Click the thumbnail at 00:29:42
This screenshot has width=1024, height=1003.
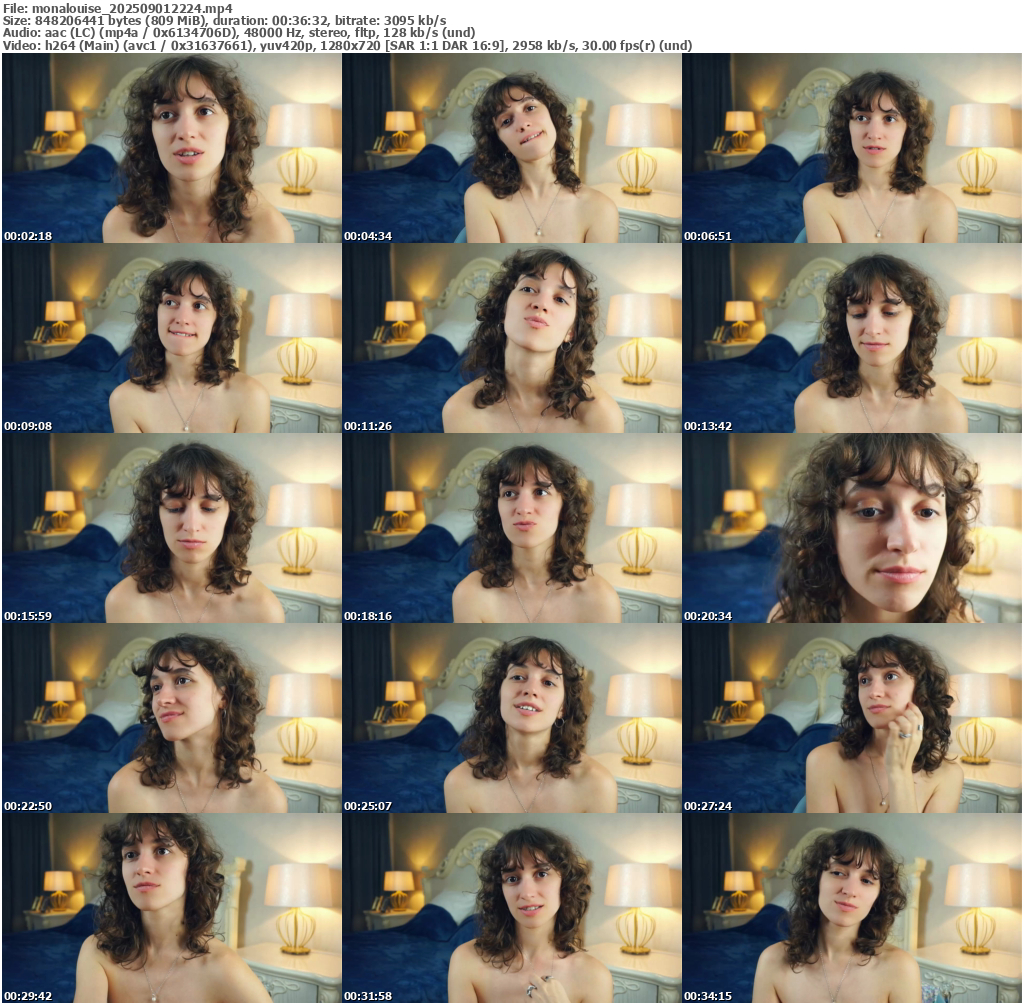point(172,908)
